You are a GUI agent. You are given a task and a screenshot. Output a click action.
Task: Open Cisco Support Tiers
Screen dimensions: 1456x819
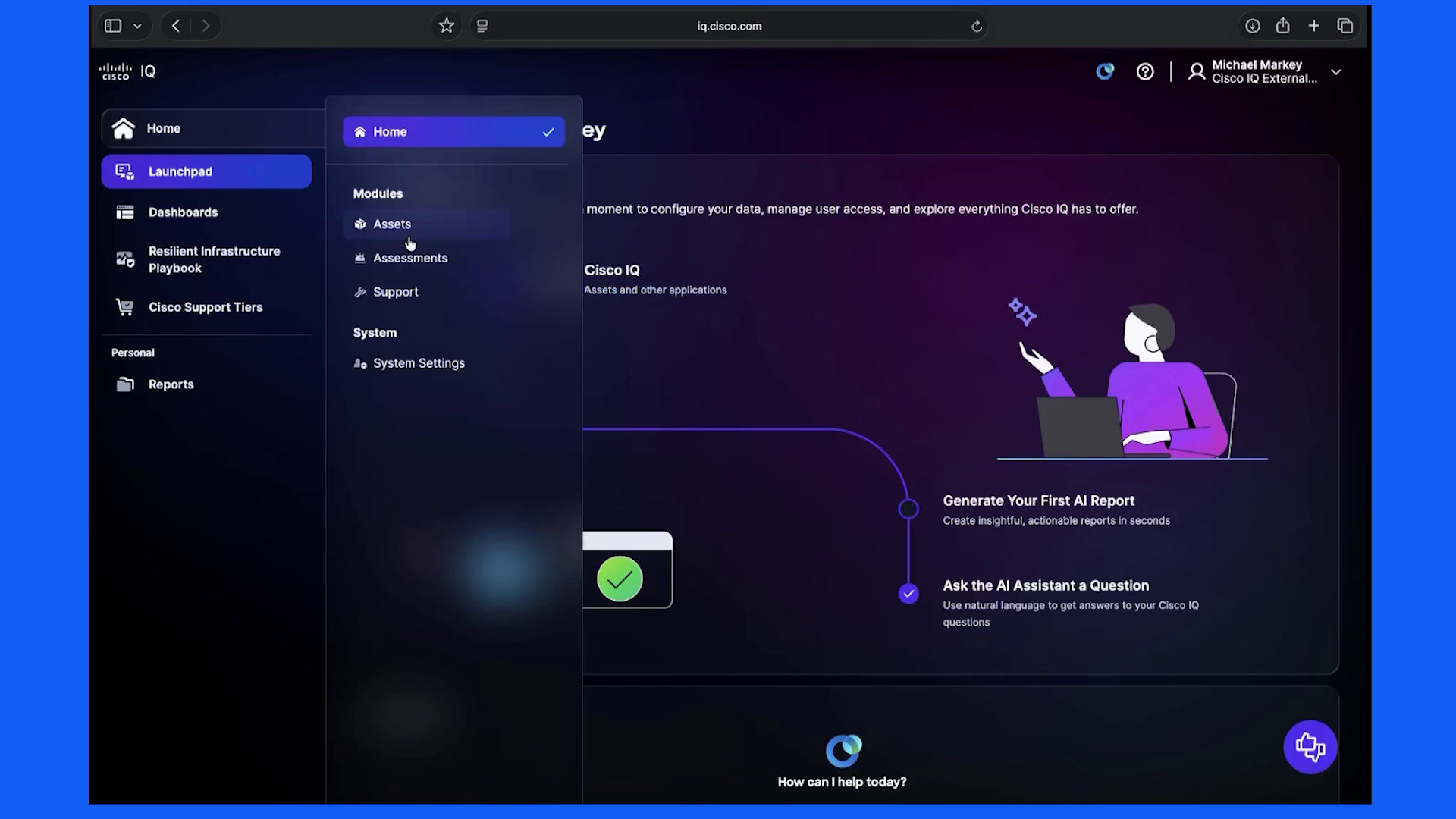tap(206, 307)
